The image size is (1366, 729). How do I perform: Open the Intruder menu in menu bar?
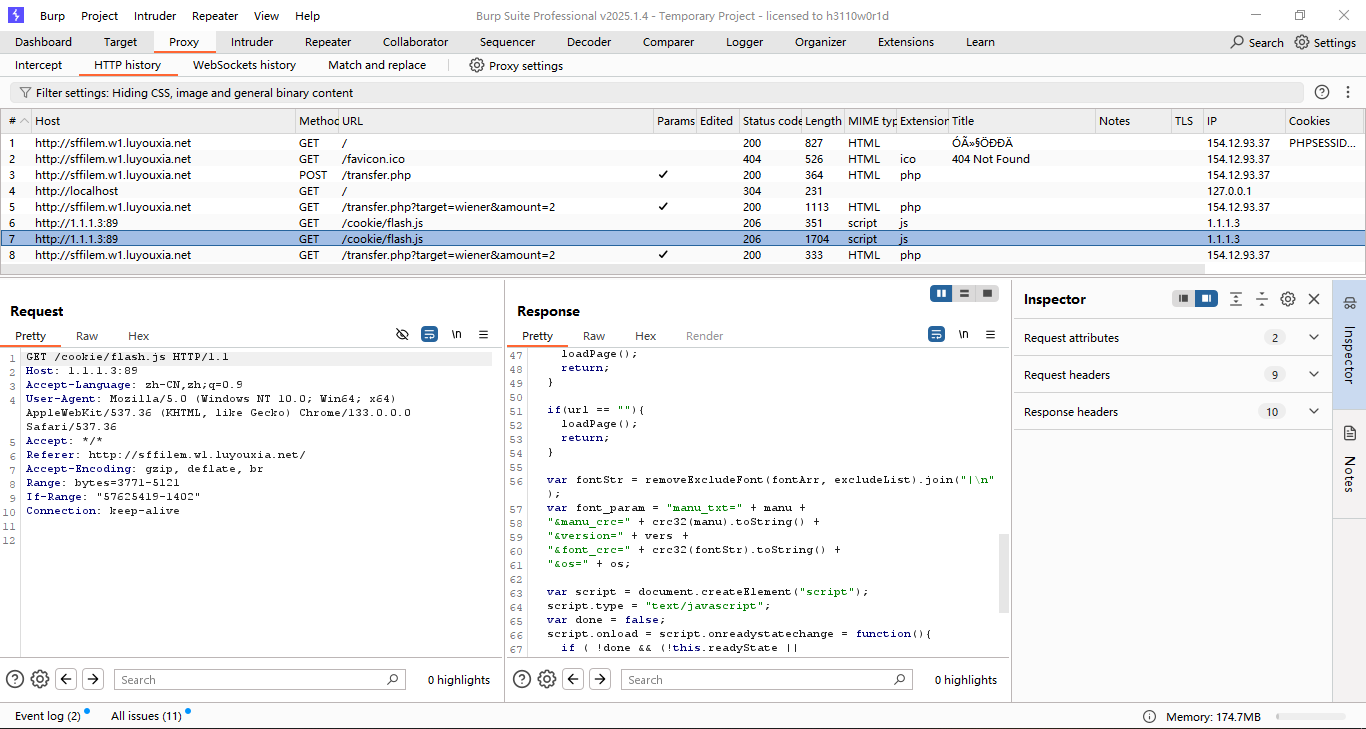tap(155, 16)
